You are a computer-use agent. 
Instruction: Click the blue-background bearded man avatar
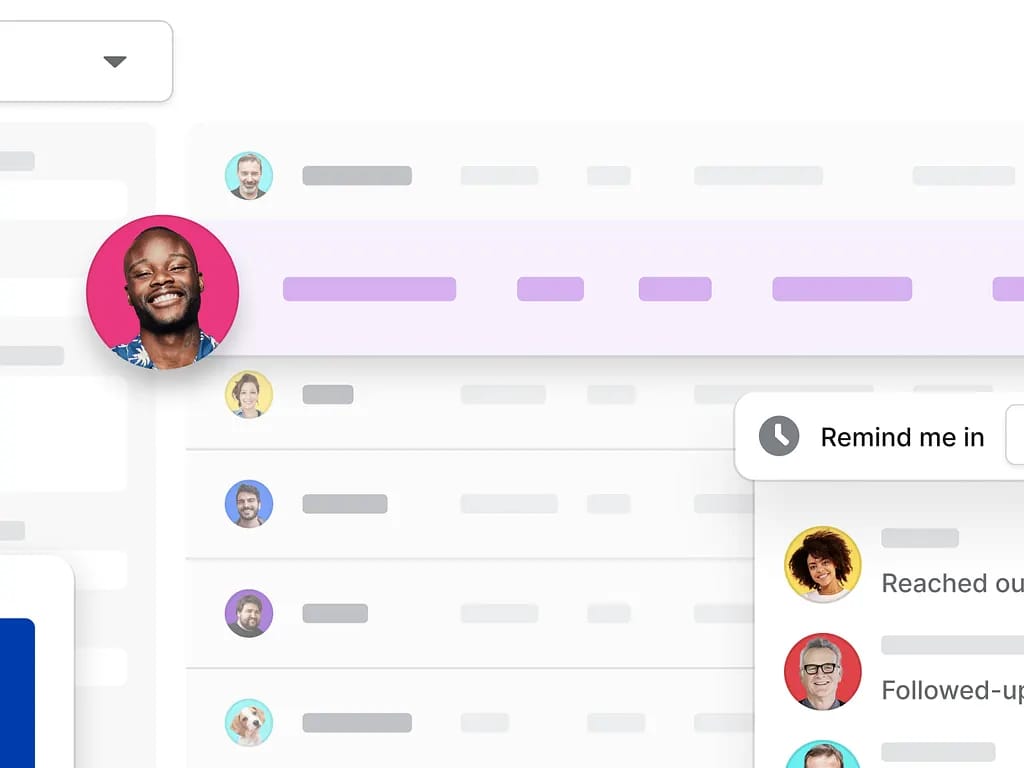pyautogui.click(x=249, y=504)
